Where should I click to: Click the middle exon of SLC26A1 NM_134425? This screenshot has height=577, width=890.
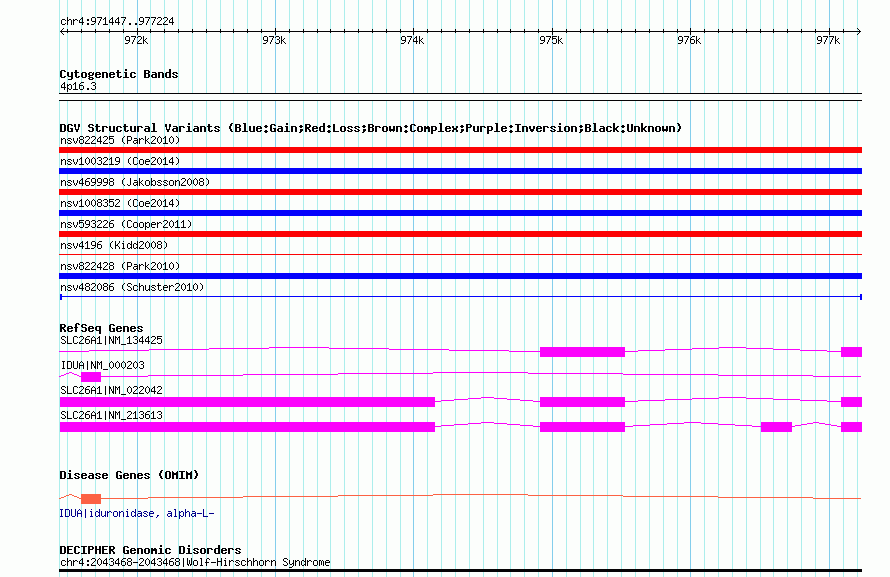point(582,352)
